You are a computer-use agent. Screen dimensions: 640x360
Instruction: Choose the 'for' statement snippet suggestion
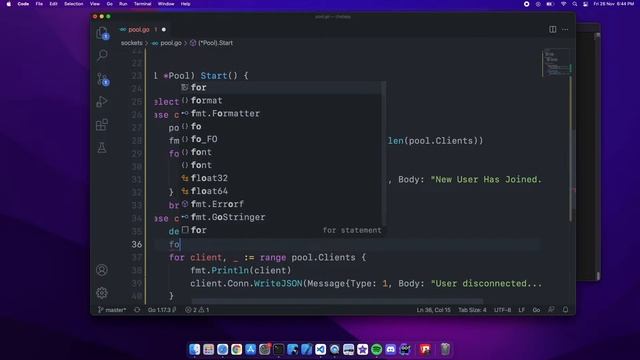(x=282, y=230)
